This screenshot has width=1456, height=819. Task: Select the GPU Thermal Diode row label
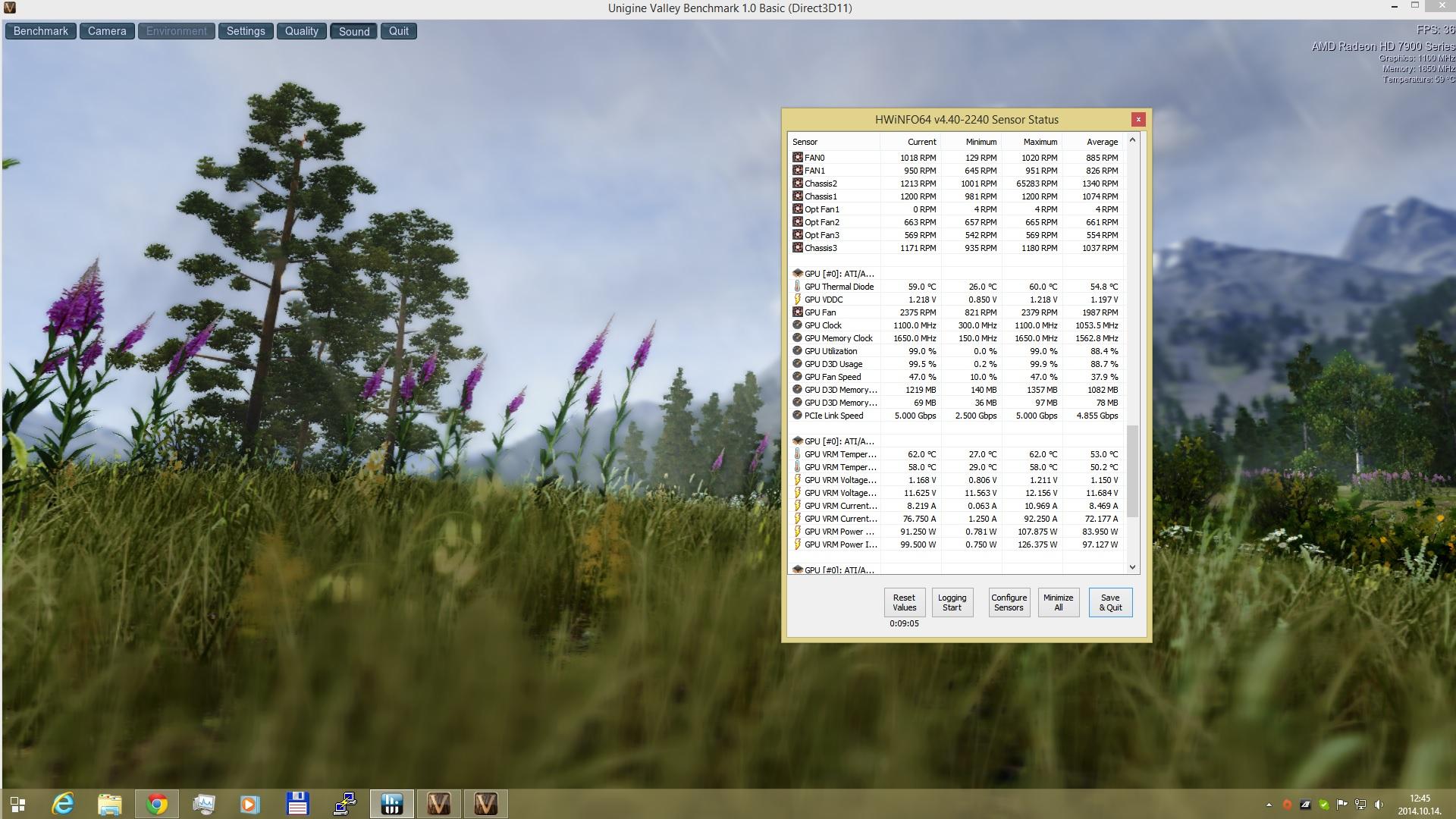pyautogui.click(x=839, y=287)
